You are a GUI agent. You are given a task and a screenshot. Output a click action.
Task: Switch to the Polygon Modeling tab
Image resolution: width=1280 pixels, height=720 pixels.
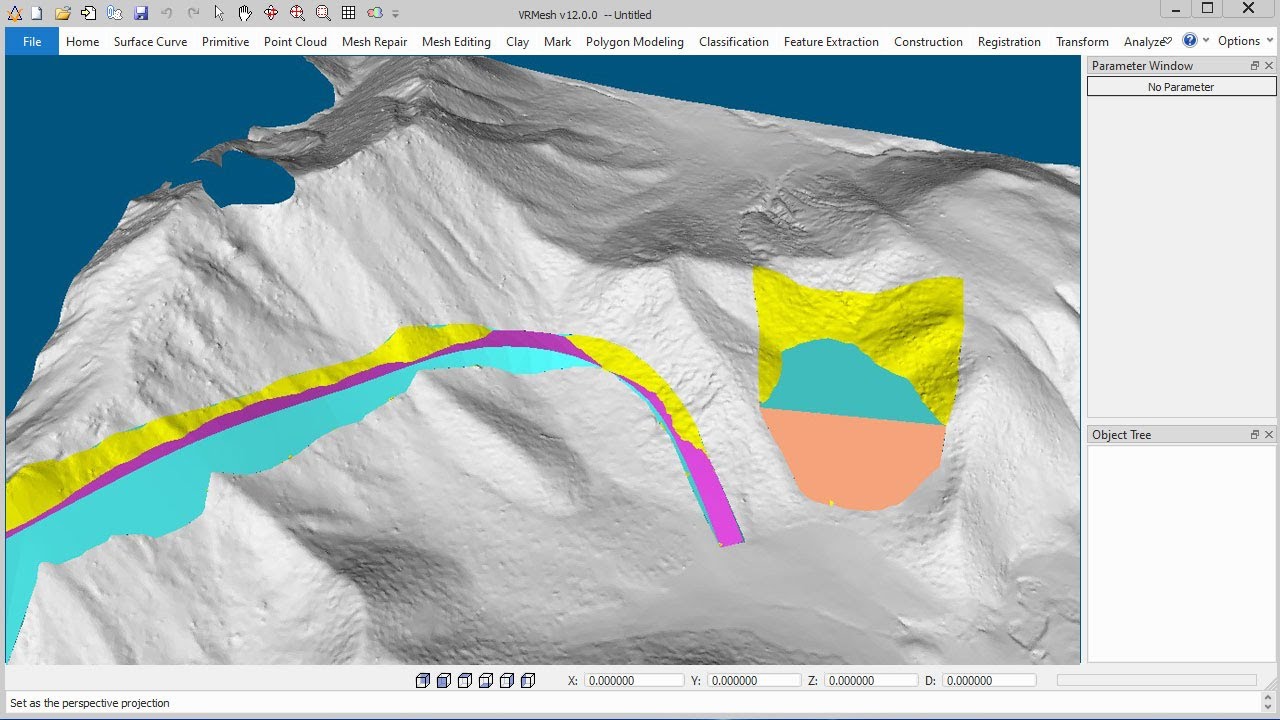click(635, 42)
